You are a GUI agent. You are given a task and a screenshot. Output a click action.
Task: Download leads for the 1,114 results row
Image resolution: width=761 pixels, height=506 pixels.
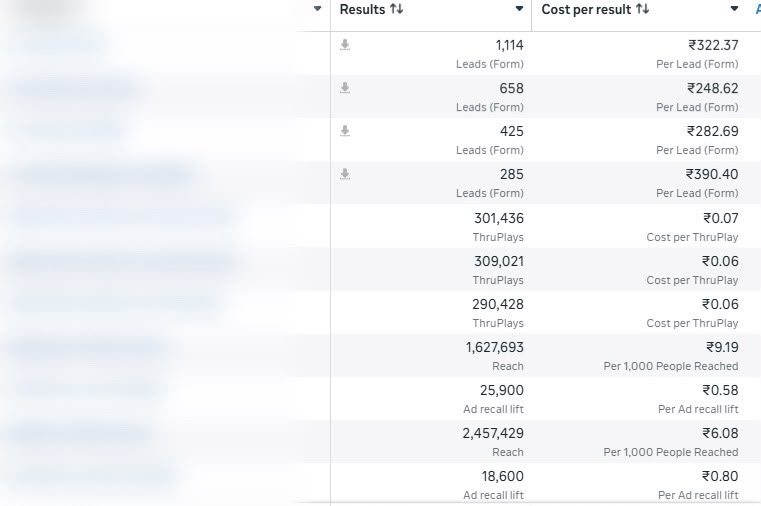345,45
